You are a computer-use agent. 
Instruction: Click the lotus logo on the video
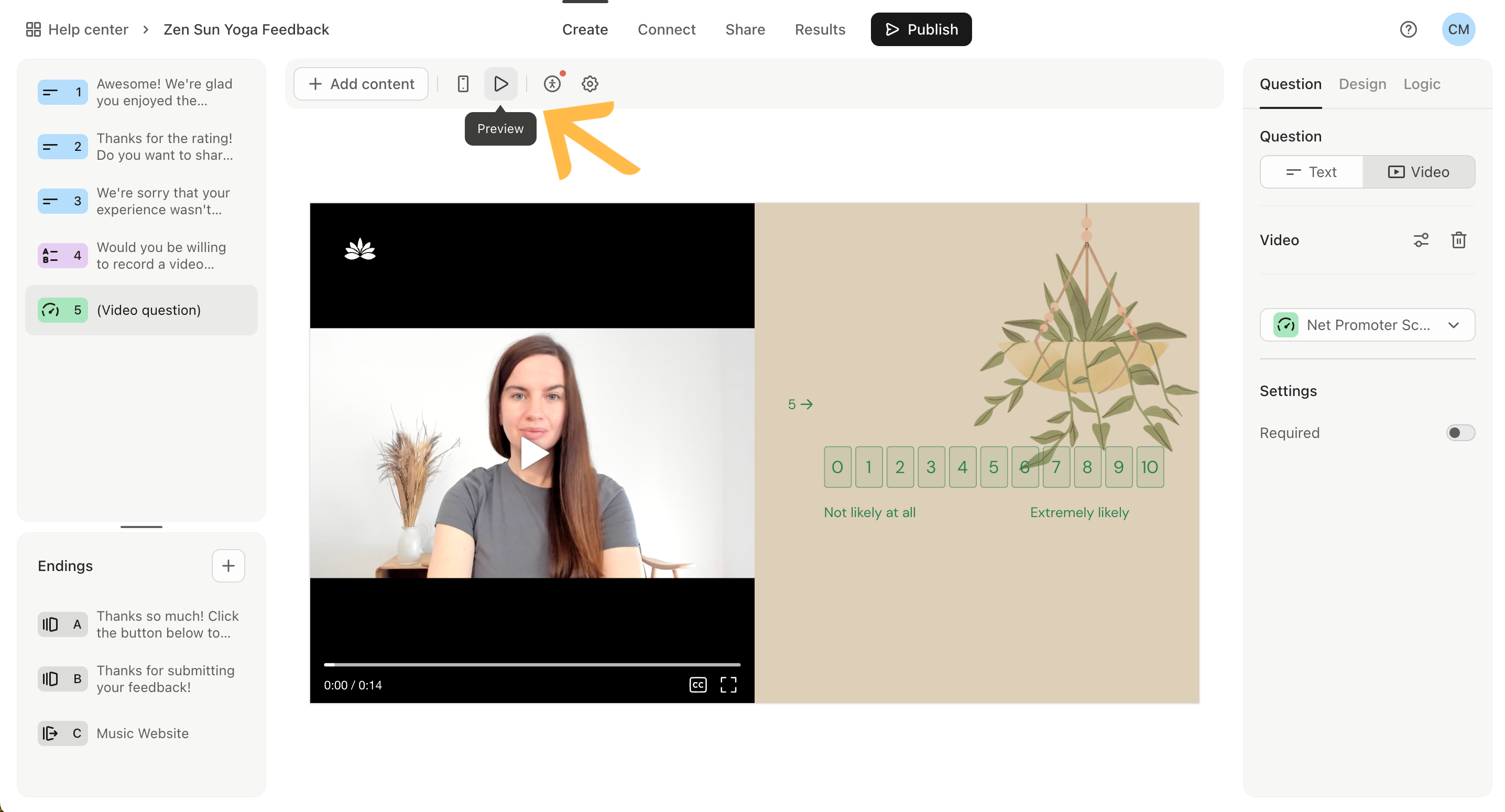[x=360, y=249]
